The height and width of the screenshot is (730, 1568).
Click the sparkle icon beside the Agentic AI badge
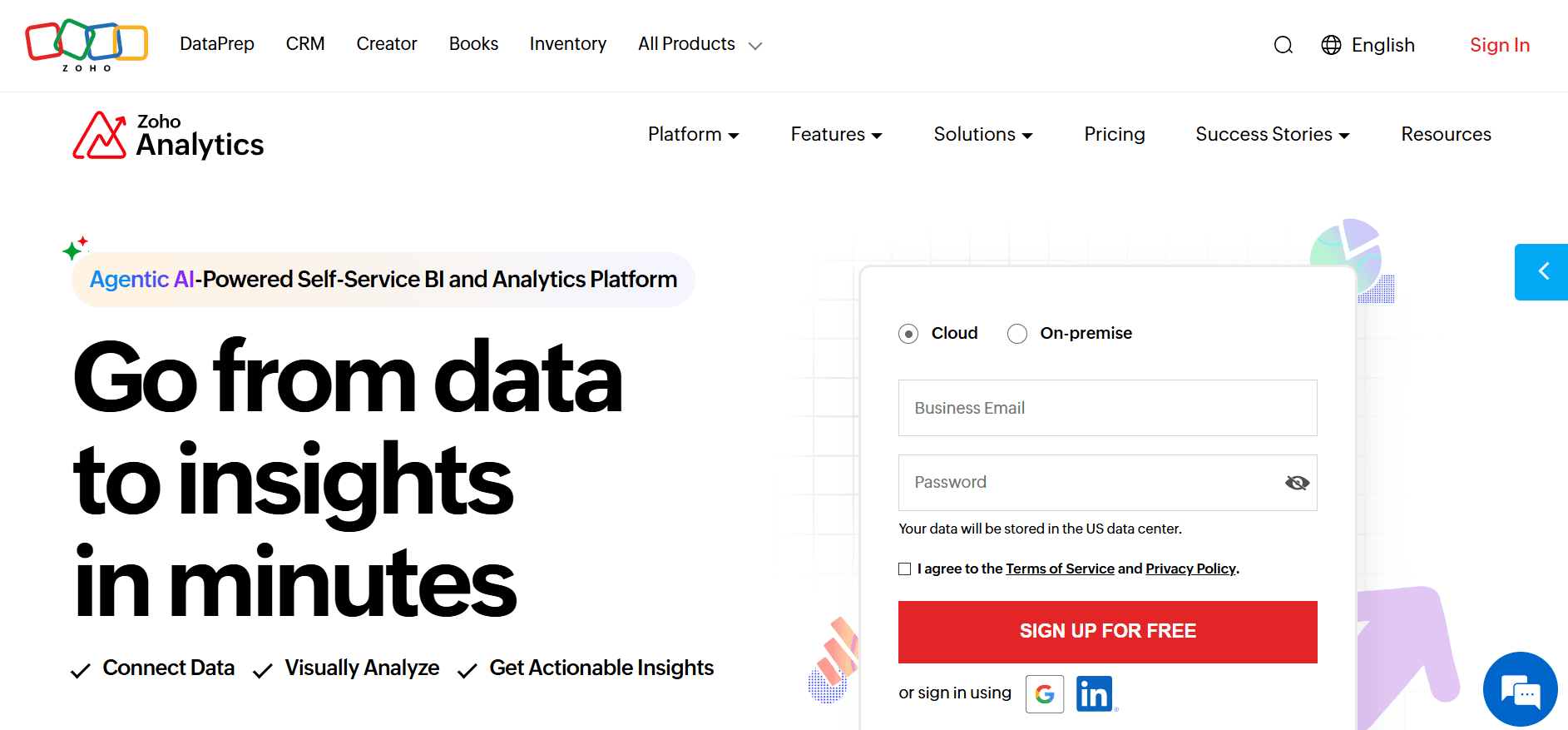pyautogui.click(x=75, y=247)
